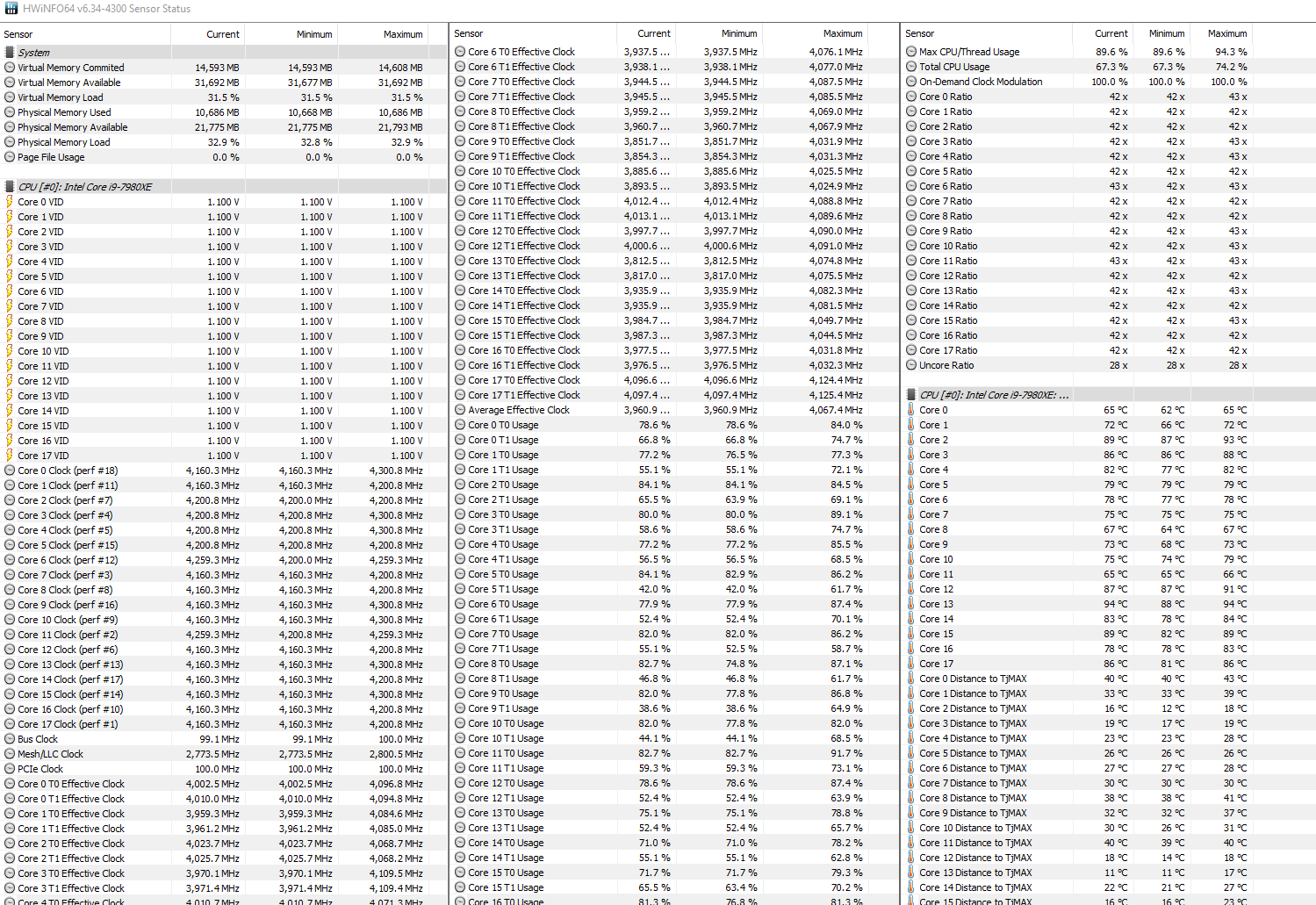The width and height of the screenshot is (1316, 905).
Task: Click the Sensor column header in the first panel
Action: 86,34
